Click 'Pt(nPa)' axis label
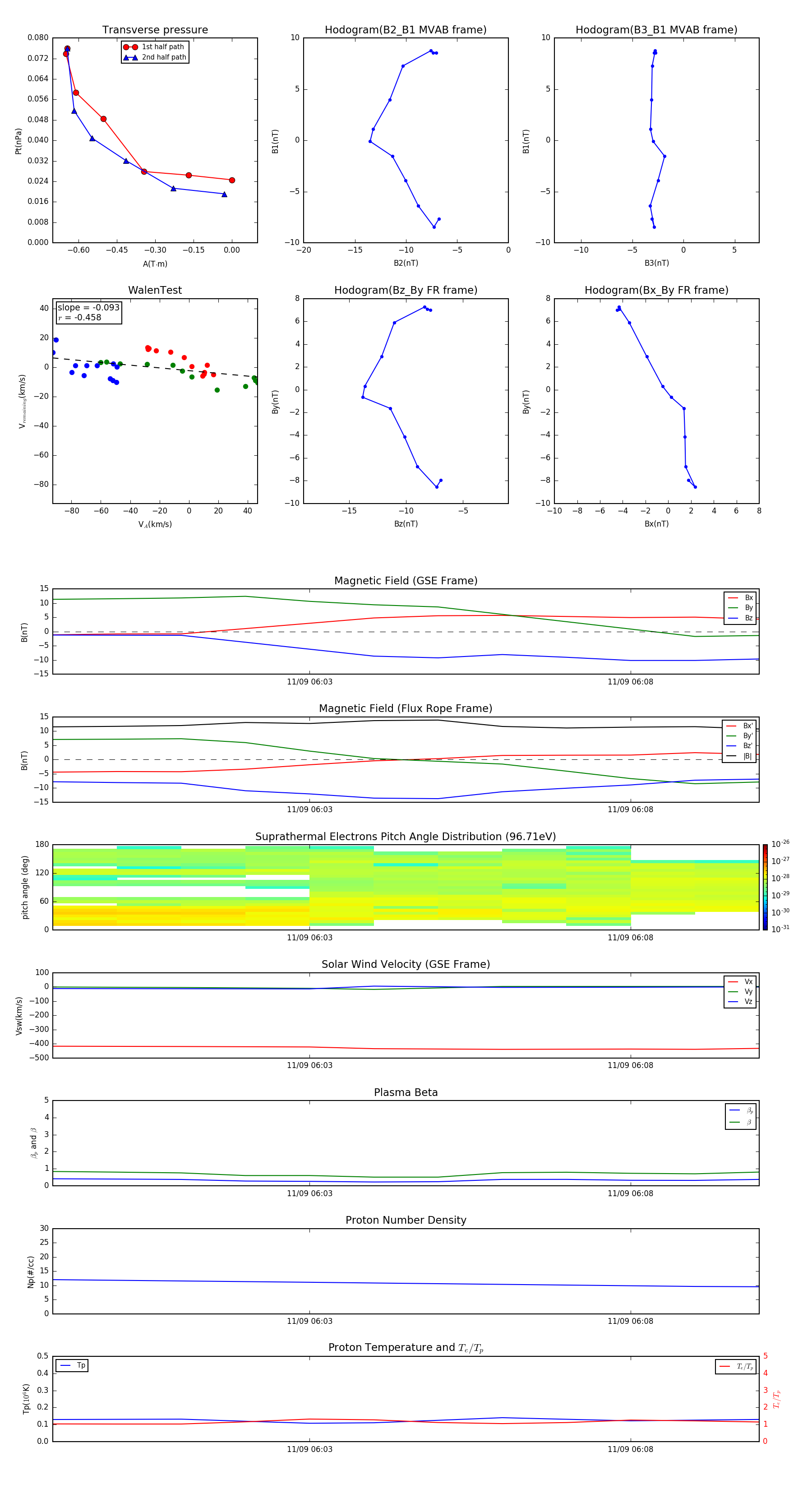Viewport: 812px width, 1489px height. [x=18, y=141]
